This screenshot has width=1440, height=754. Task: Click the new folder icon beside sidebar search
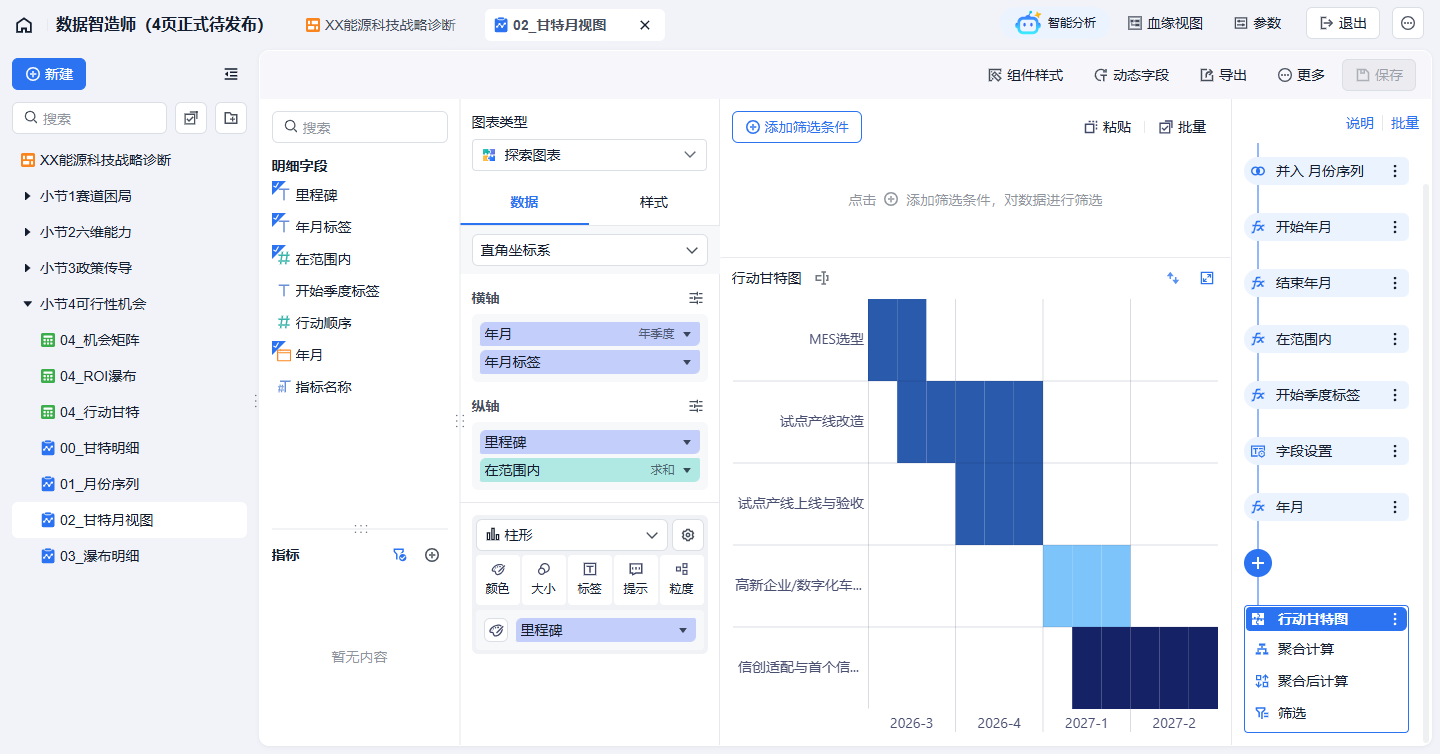point(231,118)
